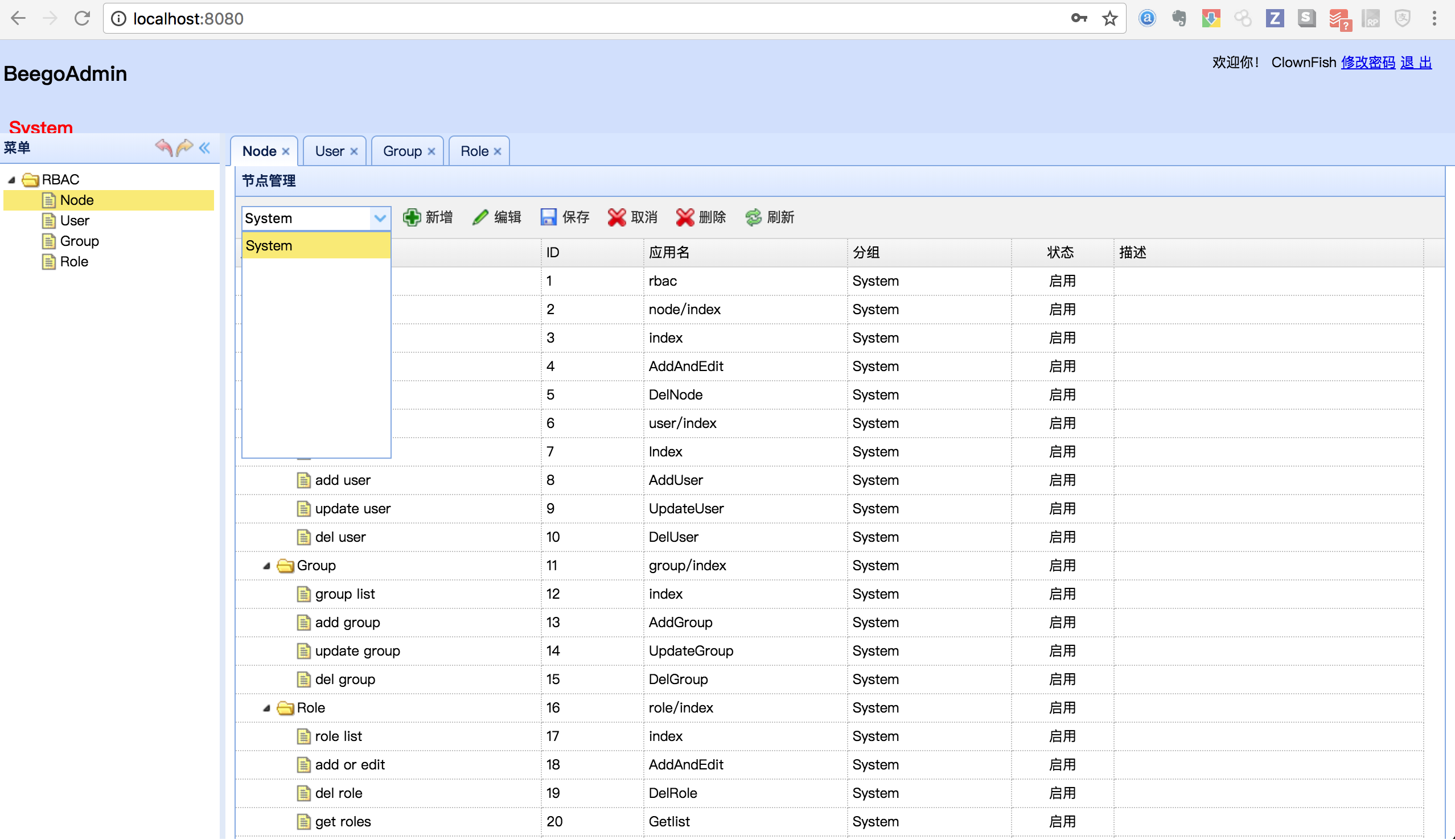
Task: Collapse the 菜单 sidebar with double-chevron icon
Action: point(205,148)
